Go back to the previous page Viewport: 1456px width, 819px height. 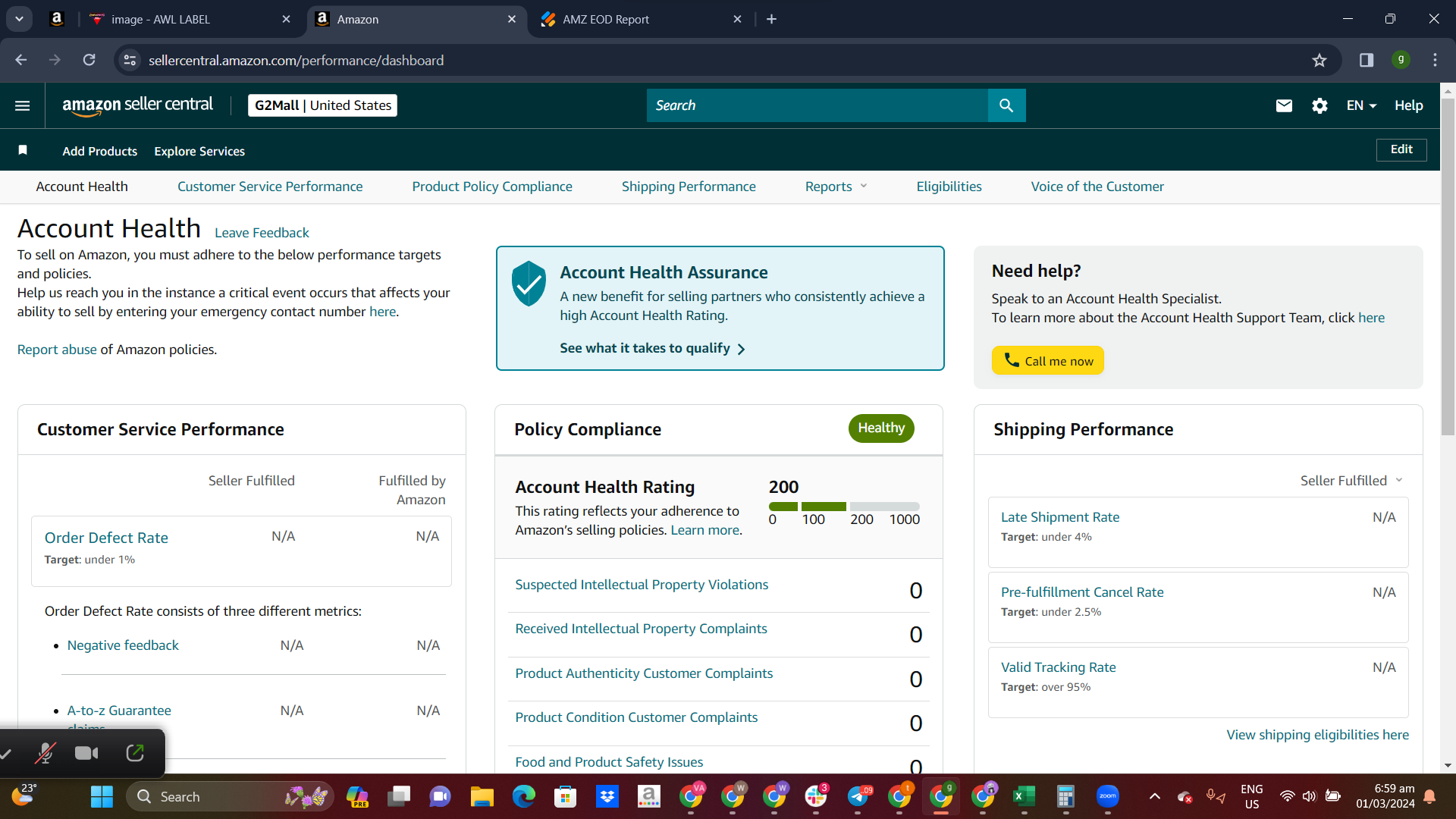click(21, 60)
